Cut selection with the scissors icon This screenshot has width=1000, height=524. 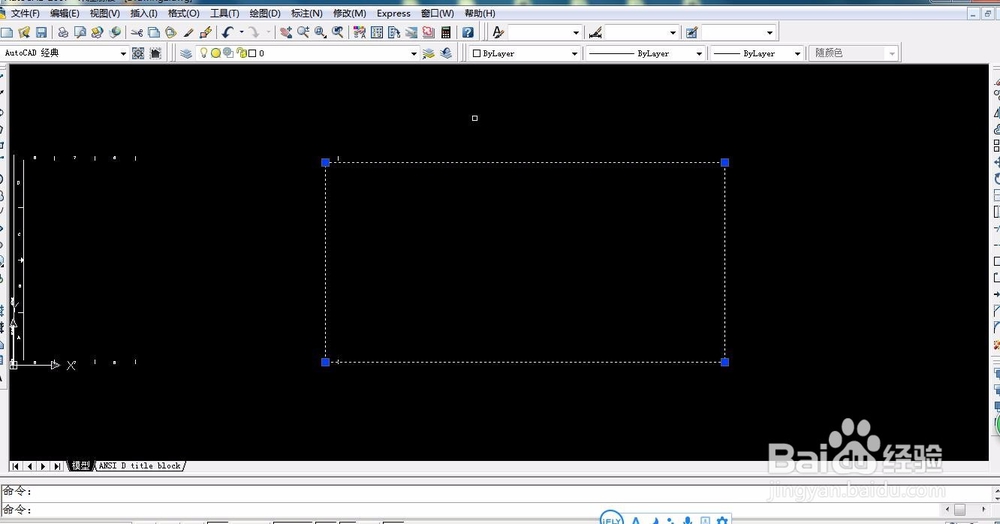[136, 32]
